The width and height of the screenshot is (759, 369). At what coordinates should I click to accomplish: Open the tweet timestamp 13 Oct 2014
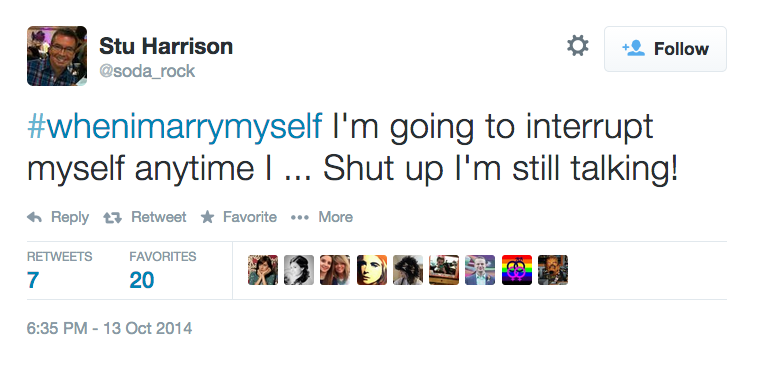click(x=109, y=329)
